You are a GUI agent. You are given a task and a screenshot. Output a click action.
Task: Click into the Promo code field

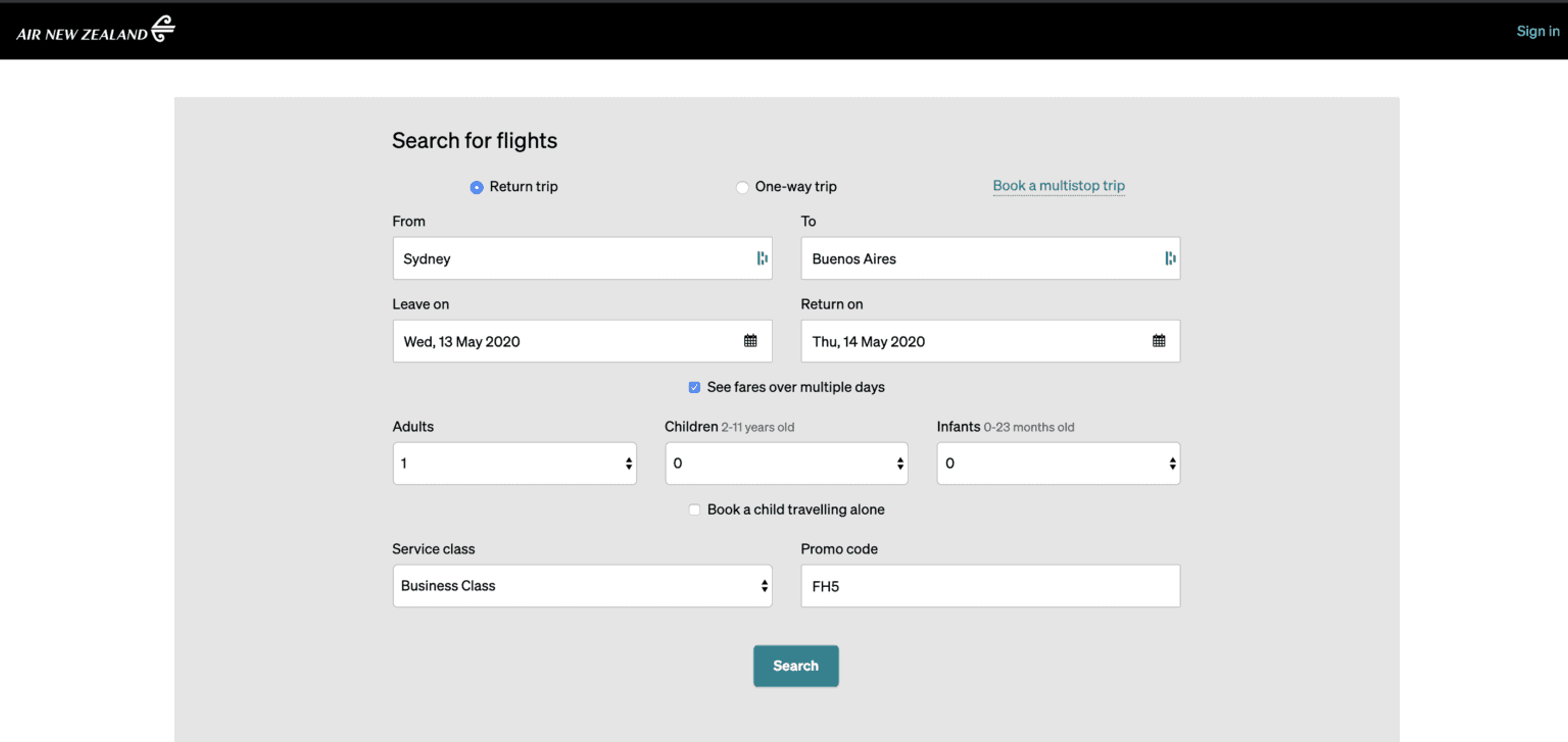click(990, 586)
